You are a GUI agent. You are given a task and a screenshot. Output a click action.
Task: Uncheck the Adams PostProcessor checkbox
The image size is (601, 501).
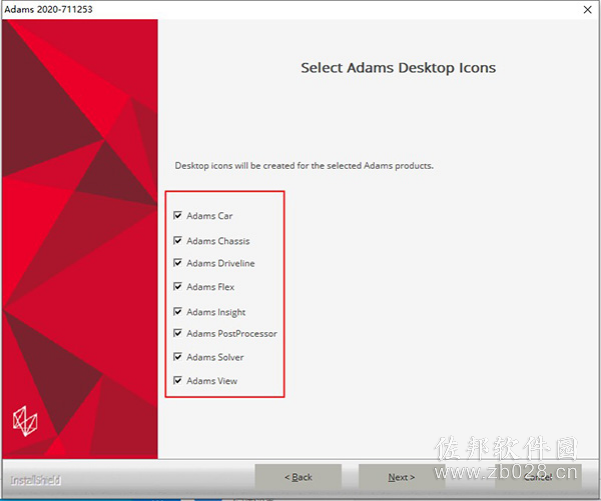coord(178,333)
